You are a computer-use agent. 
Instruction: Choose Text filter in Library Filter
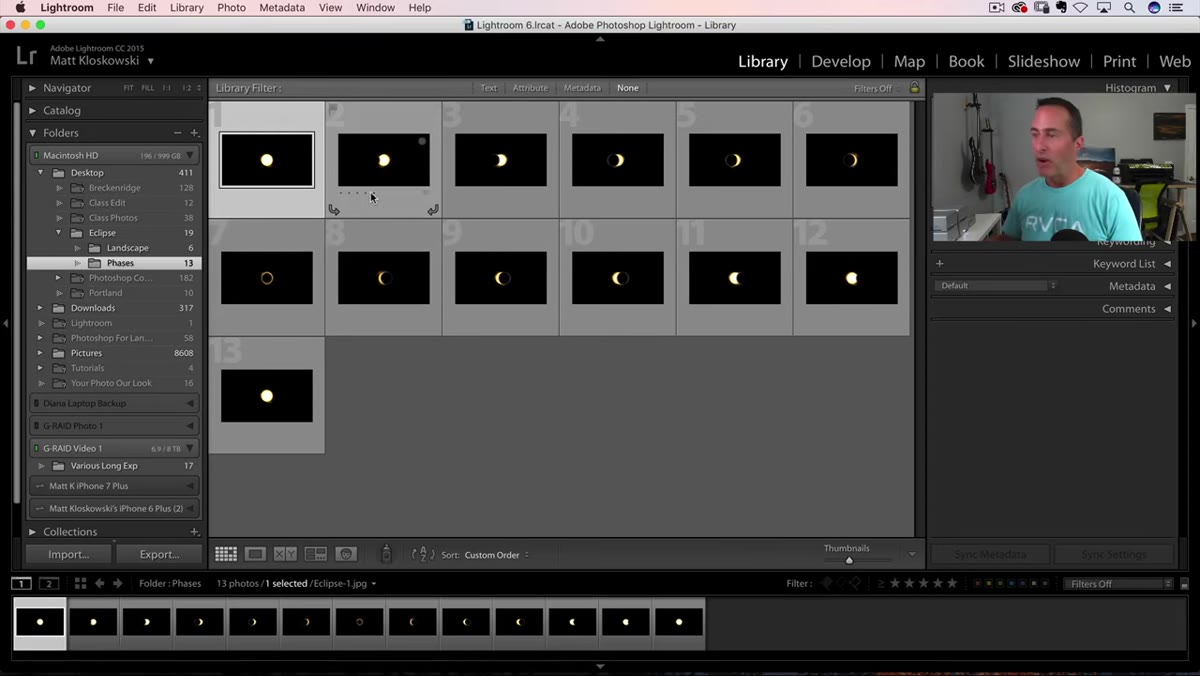point(488,88)
